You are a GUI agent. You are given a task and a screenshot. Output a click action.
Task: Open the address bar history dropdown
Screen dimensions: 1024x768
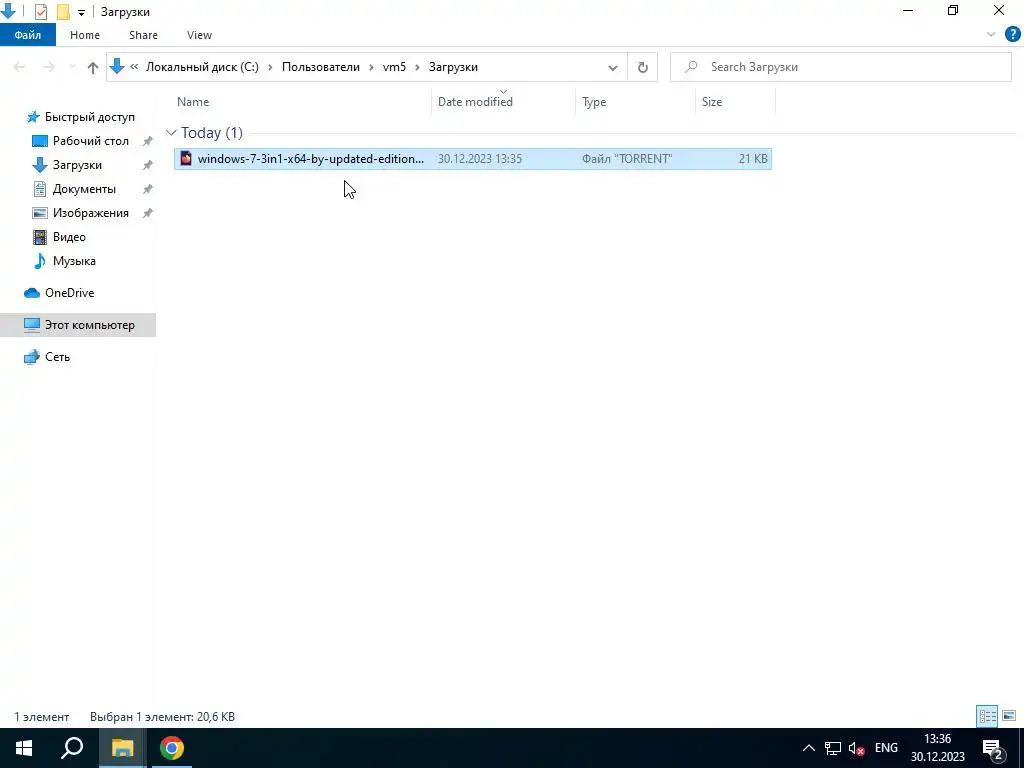click(x=613, y=67)
